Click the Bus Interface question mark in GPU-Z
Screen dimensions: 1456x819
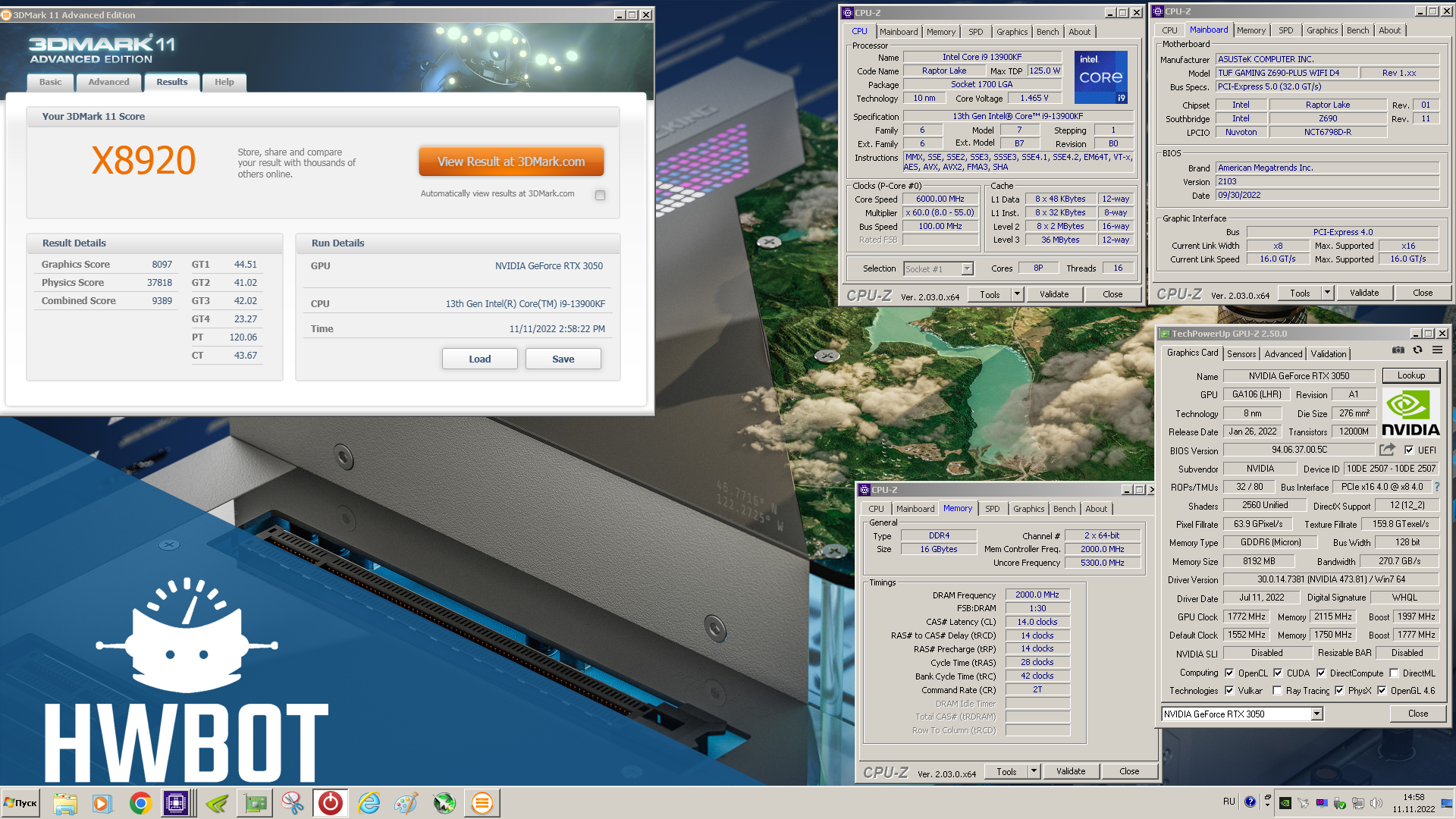pos(1436,487)
